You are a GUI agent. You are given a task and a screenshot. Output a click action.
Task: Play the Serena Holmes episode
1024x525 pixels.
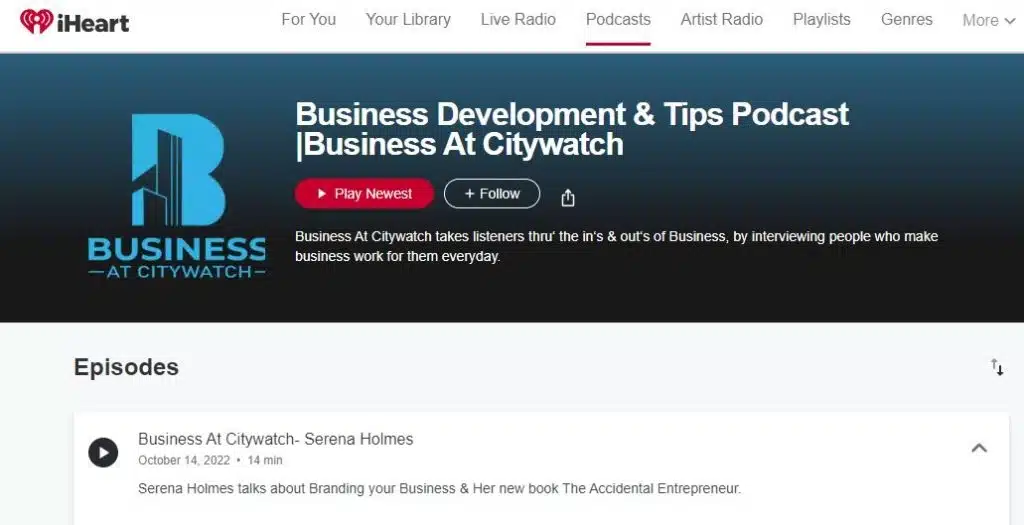click(x=103, y=453)
